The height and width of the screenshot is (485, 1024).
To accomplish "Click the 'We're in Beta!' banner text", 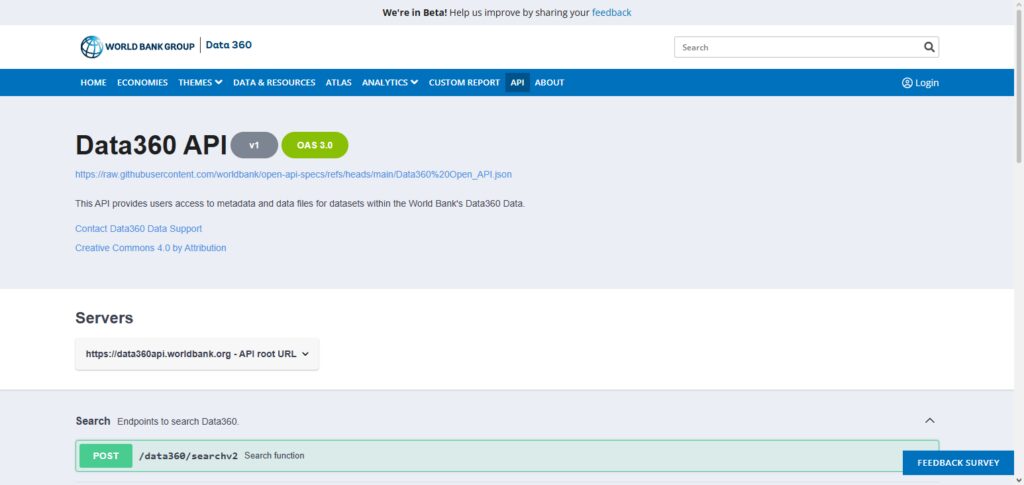I will (x=415, y=12).
